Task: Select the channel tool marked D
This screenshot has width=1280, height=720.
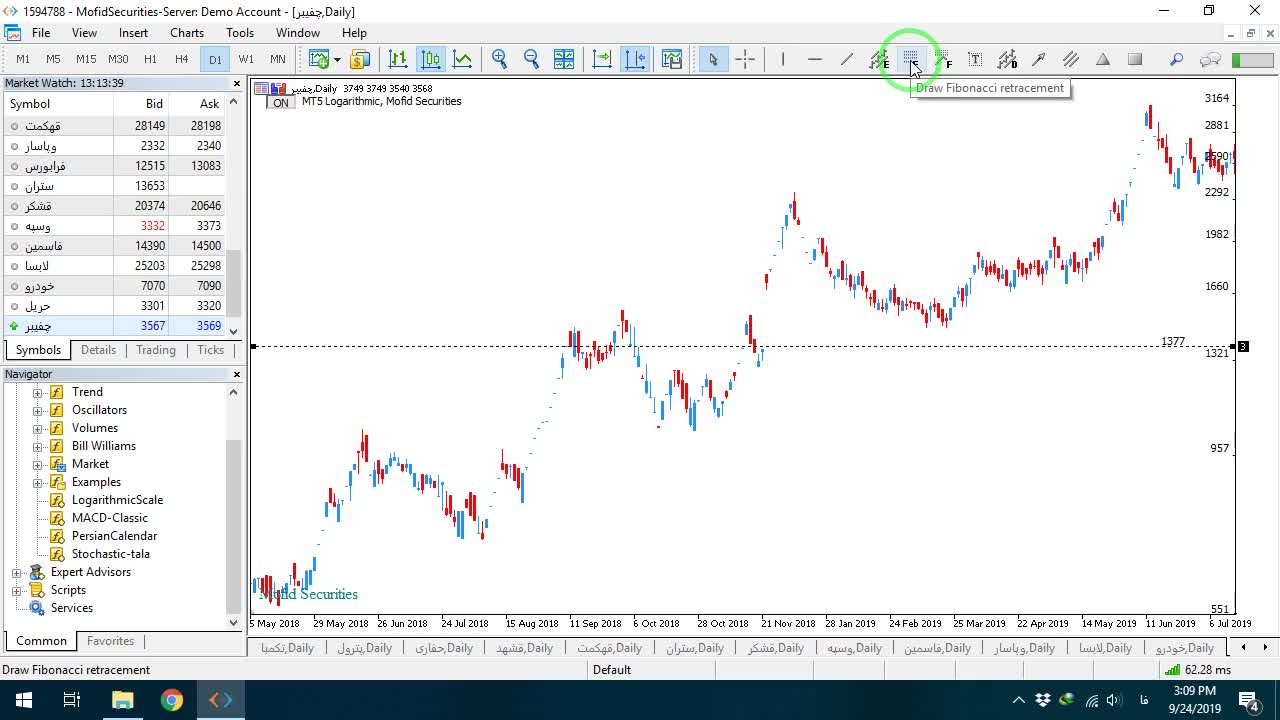Action: 1007,59
